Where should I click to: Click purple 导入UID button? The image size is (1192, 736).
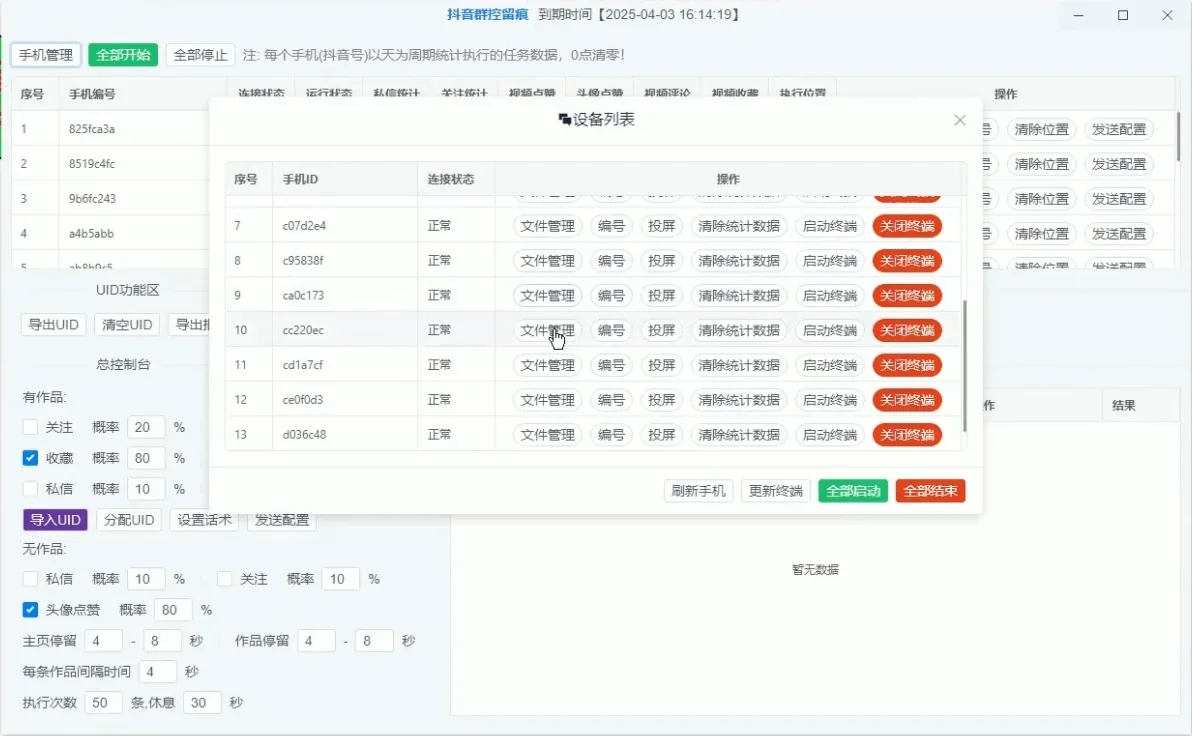click(55, 520)
